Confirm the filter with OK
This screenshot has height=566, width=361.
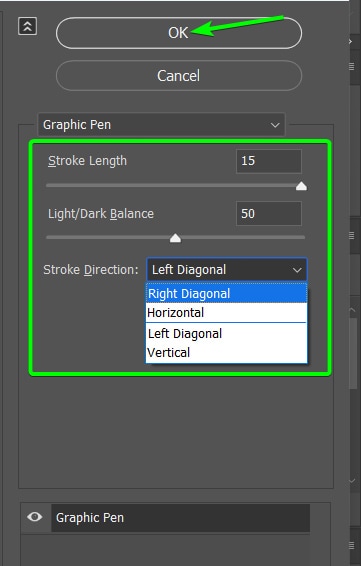point(179,33)
